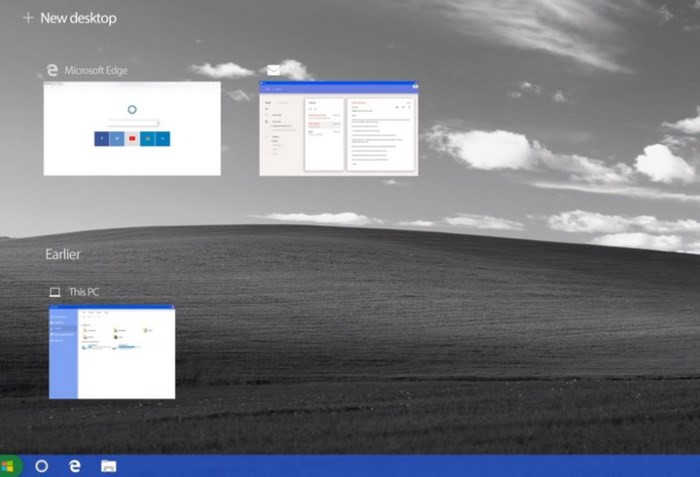Select the 'Microsoft Edge' window title text
This screenshot has height=477, width=700.
(96, 70)
